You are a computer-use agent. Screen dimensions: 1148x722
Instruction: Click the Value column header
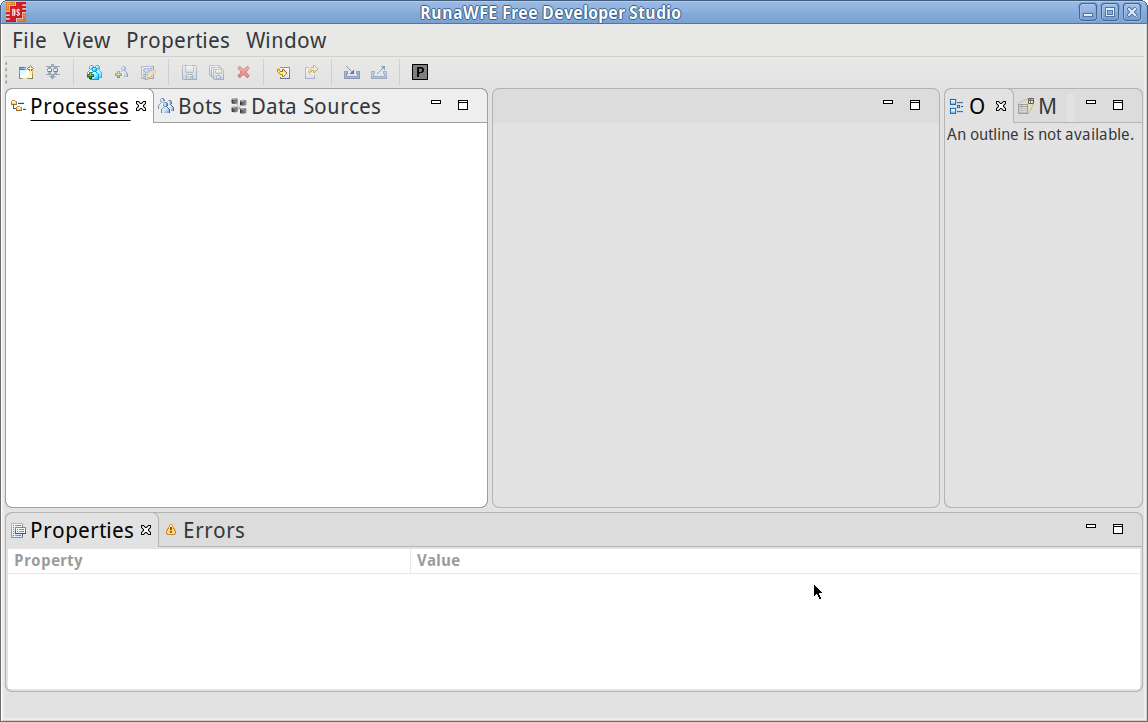pos(438,561)
